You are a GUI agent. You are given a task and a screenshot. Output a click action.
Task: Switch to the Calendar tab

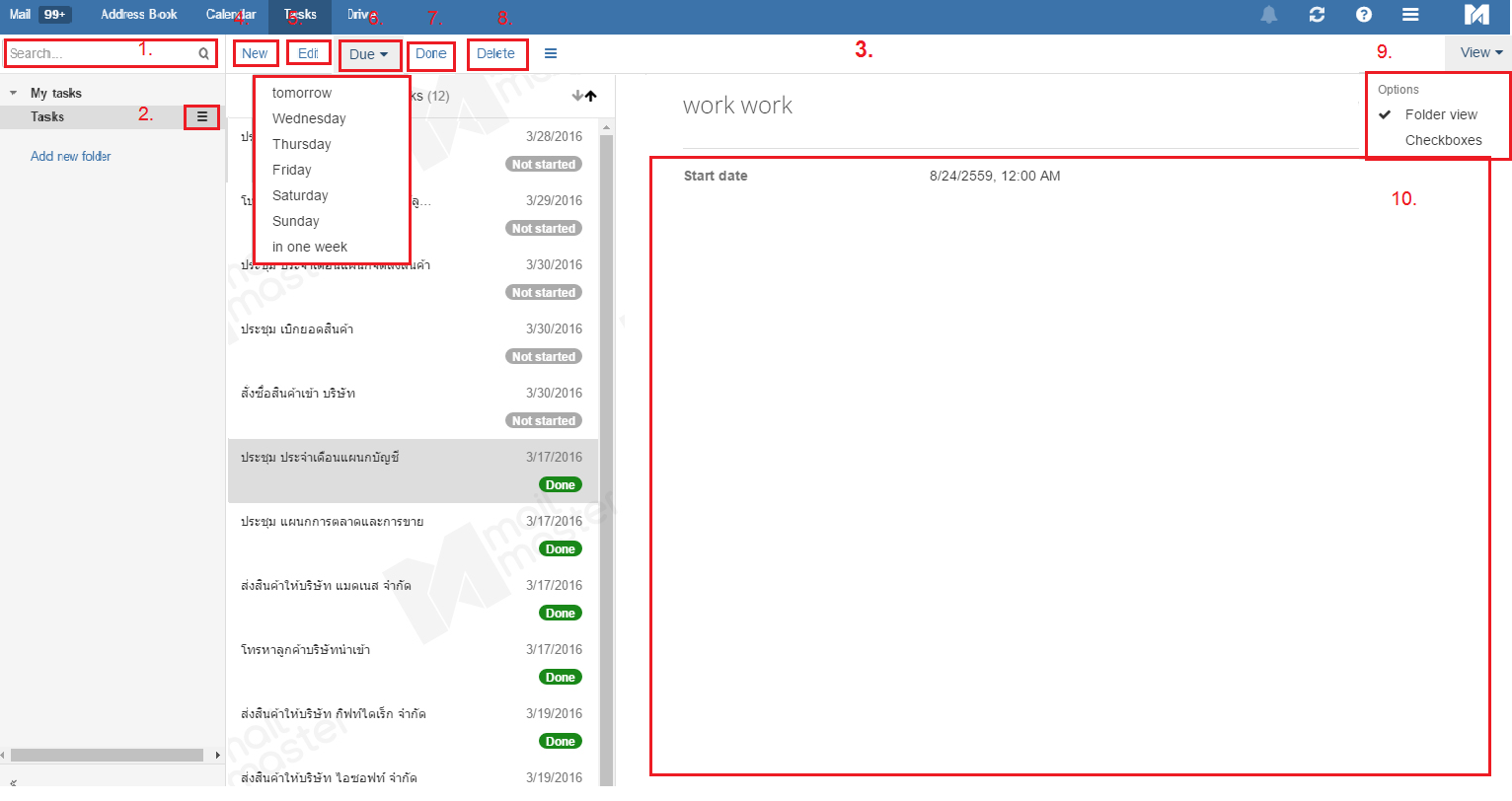pos(231,14)
